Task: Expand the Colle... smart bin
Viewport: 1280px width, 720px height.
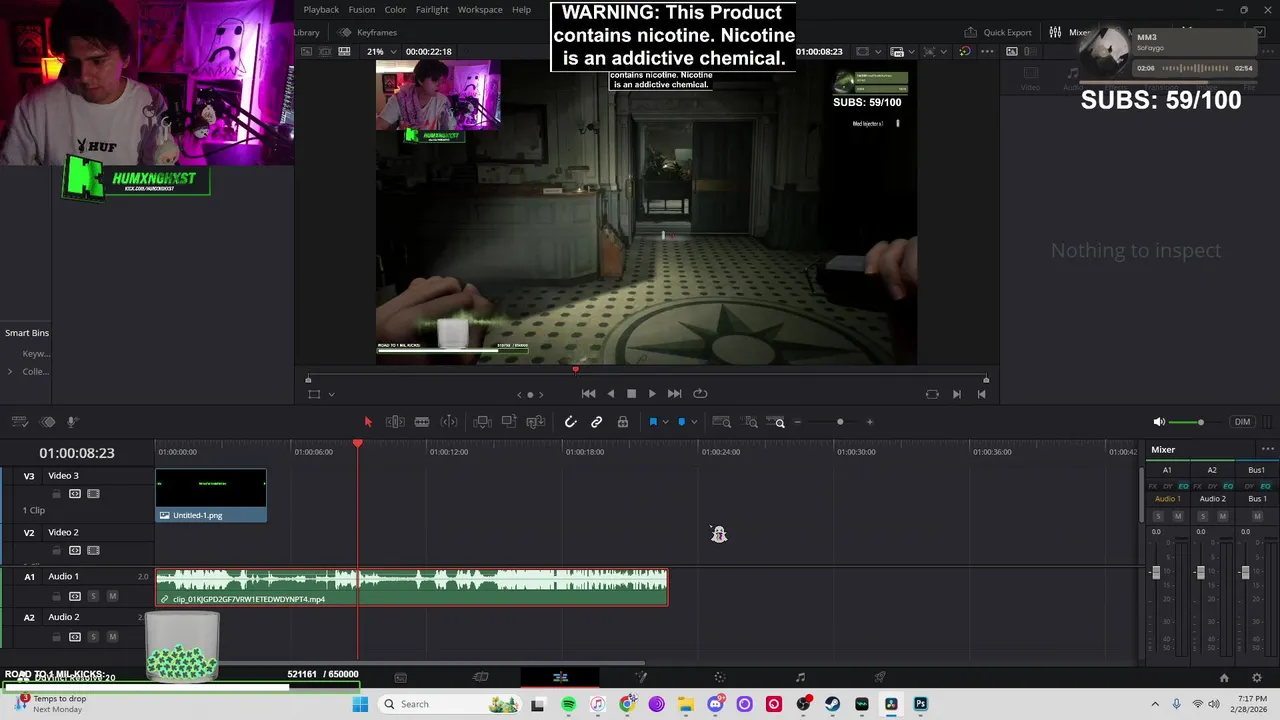Action: coord(10,372)
